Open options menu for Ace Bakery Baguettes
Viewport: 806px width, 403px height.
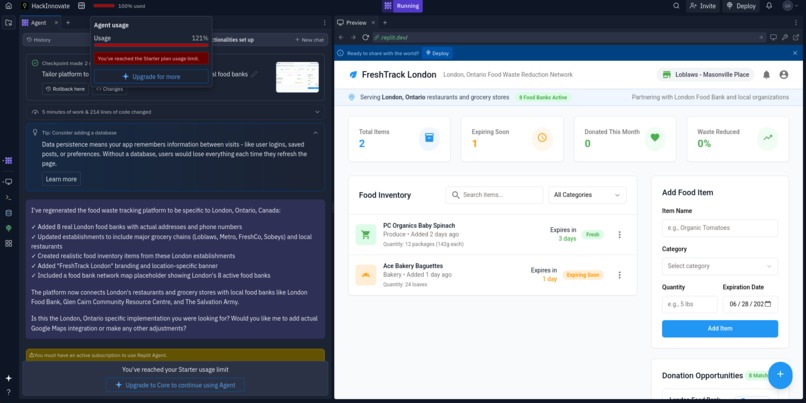tap(619, 275)
